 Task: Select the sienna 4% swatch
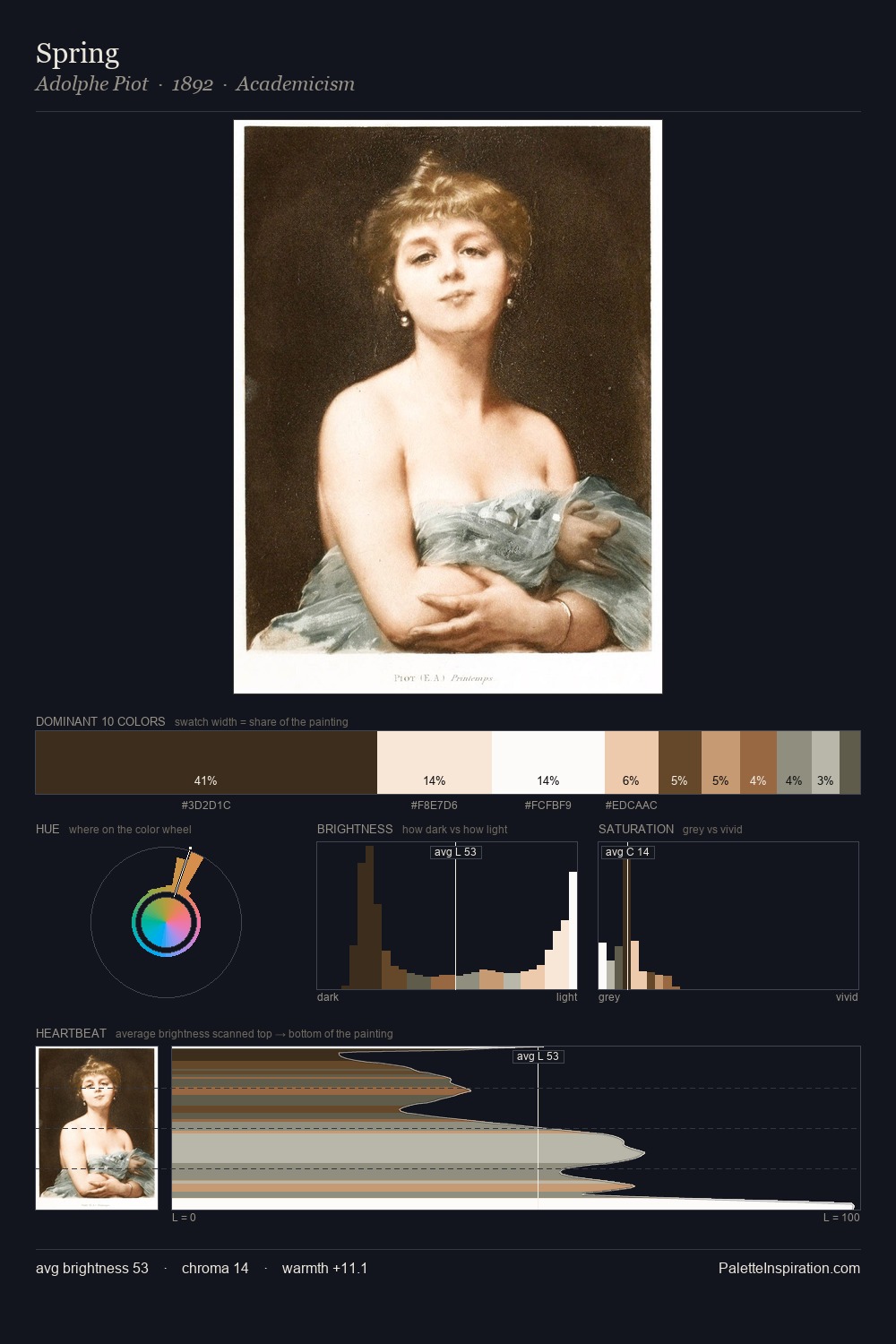(758, 762)
